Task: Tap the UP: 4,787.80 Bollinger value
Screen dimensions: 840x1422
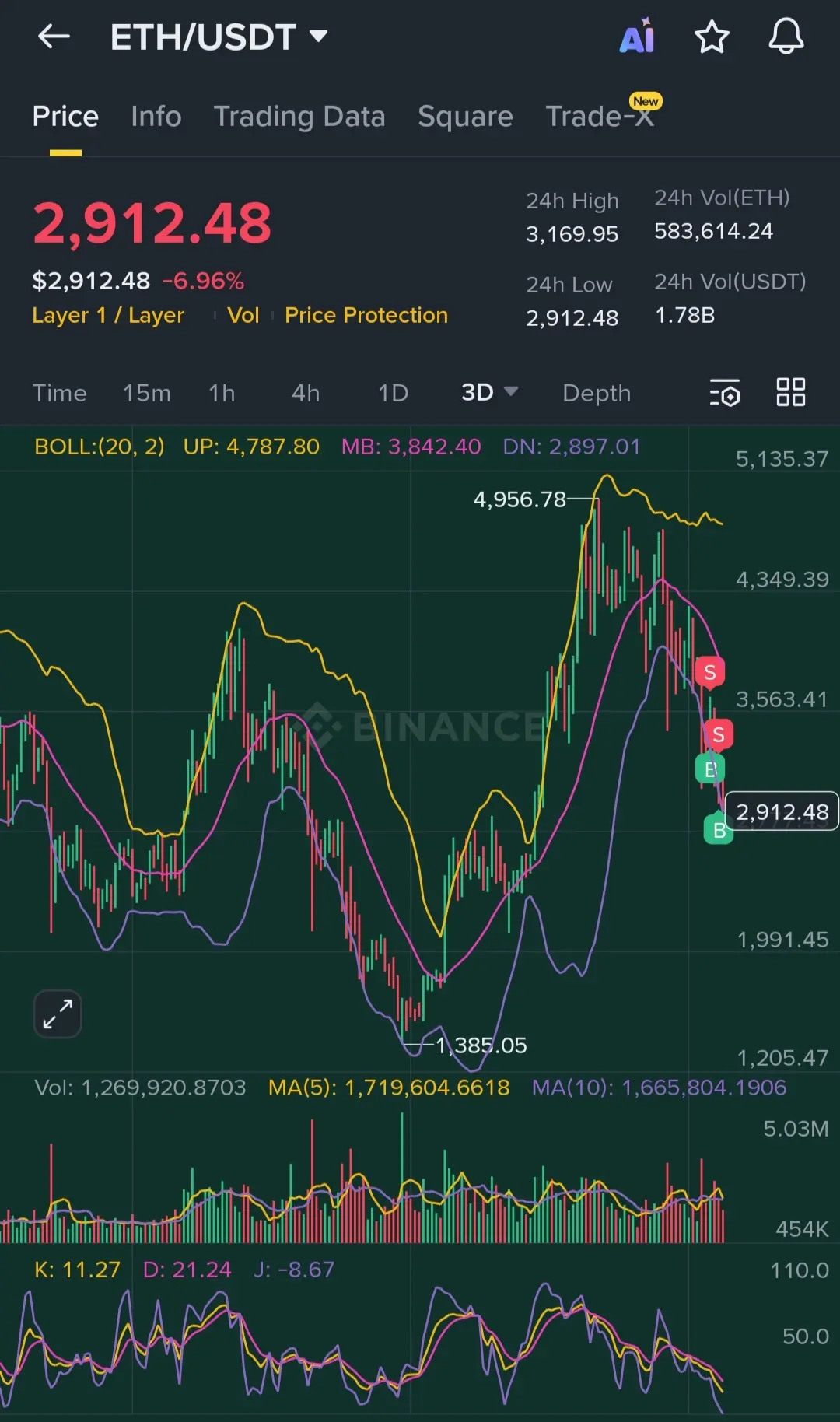Action: 251,447
